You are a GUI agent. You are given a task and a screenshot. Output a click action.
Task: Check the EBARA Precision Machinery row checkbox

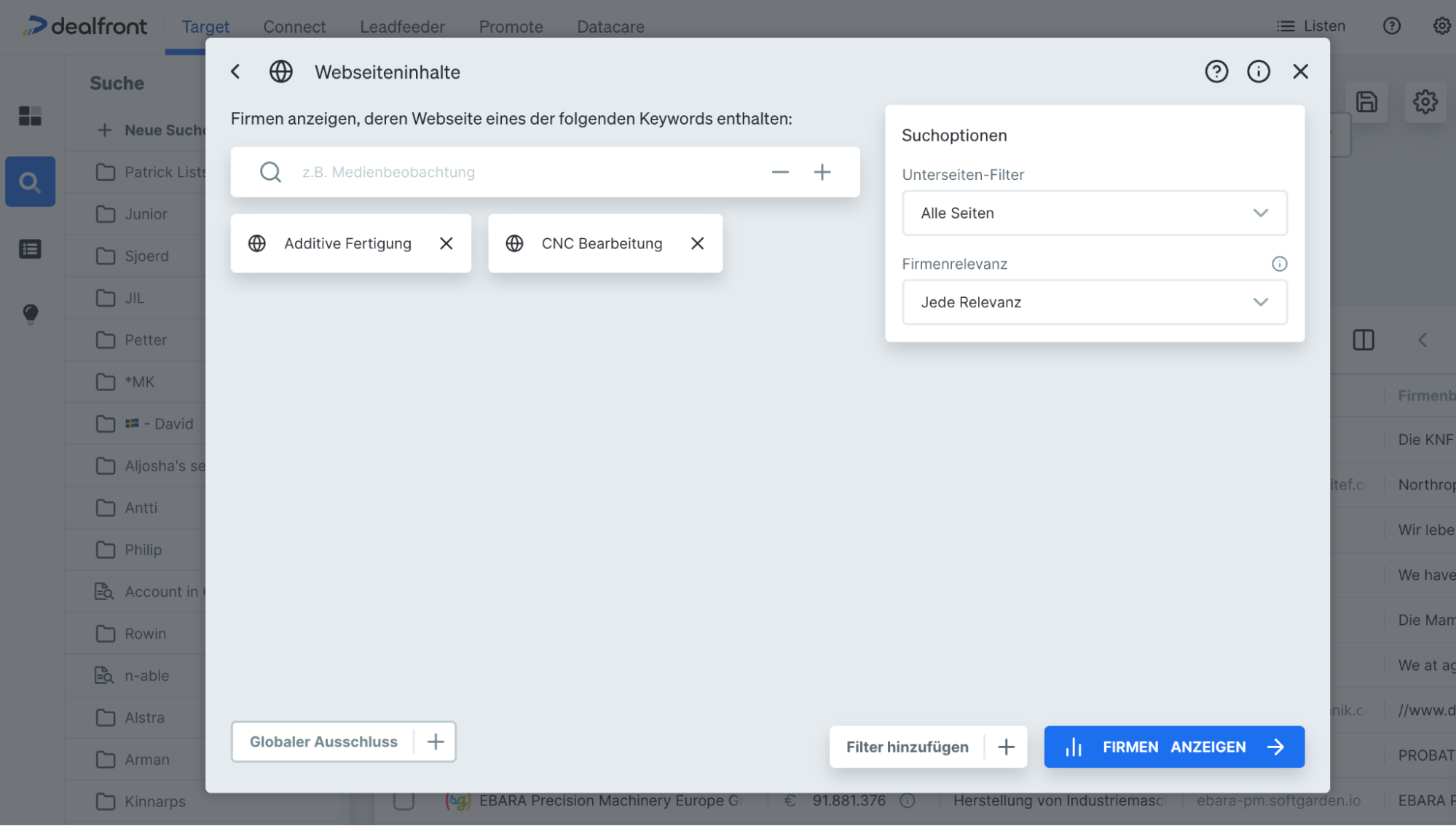[x=405, y=801]
